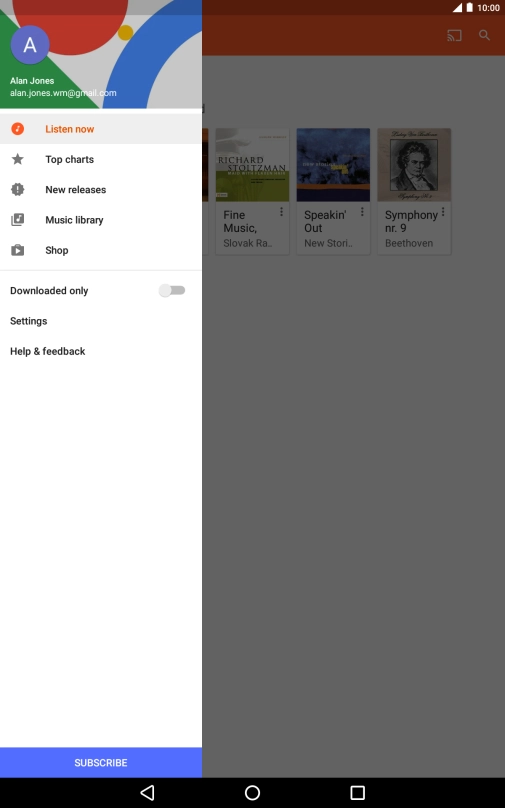Tap the SUBSCRIBE button
The height and width of the screenshot is (808, 505).
[x=101, y=763]
